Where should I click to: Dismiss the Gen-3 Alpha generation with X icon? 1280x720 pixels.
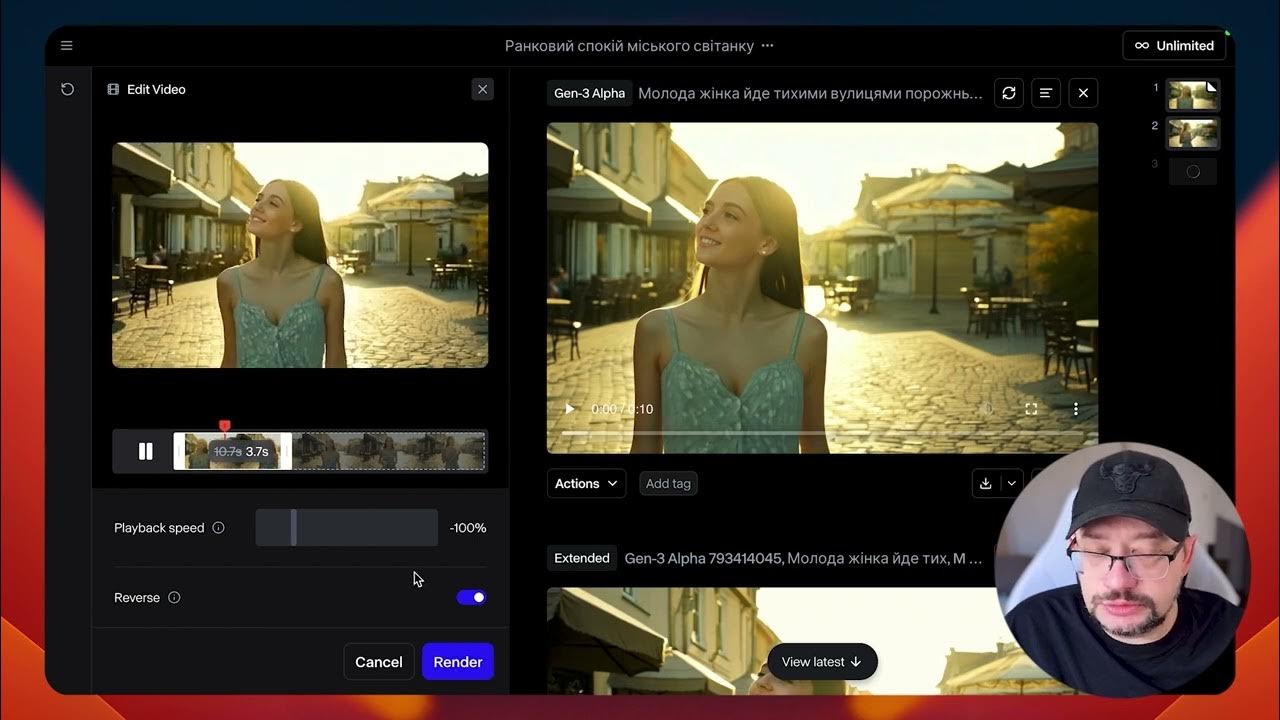click(x=1083, y=93)
